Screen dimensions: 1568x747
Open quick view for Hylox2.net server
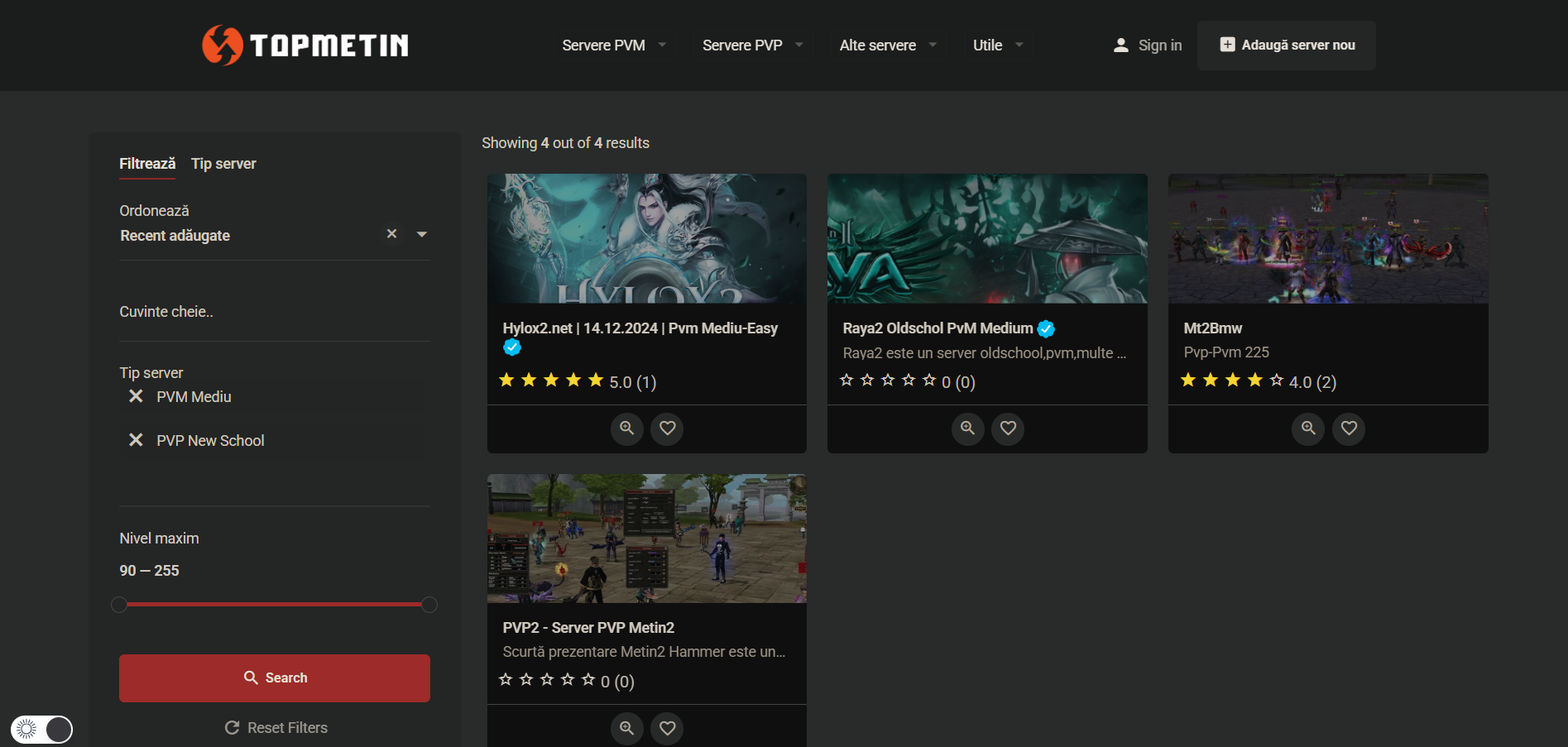click(x=626, y=429)
